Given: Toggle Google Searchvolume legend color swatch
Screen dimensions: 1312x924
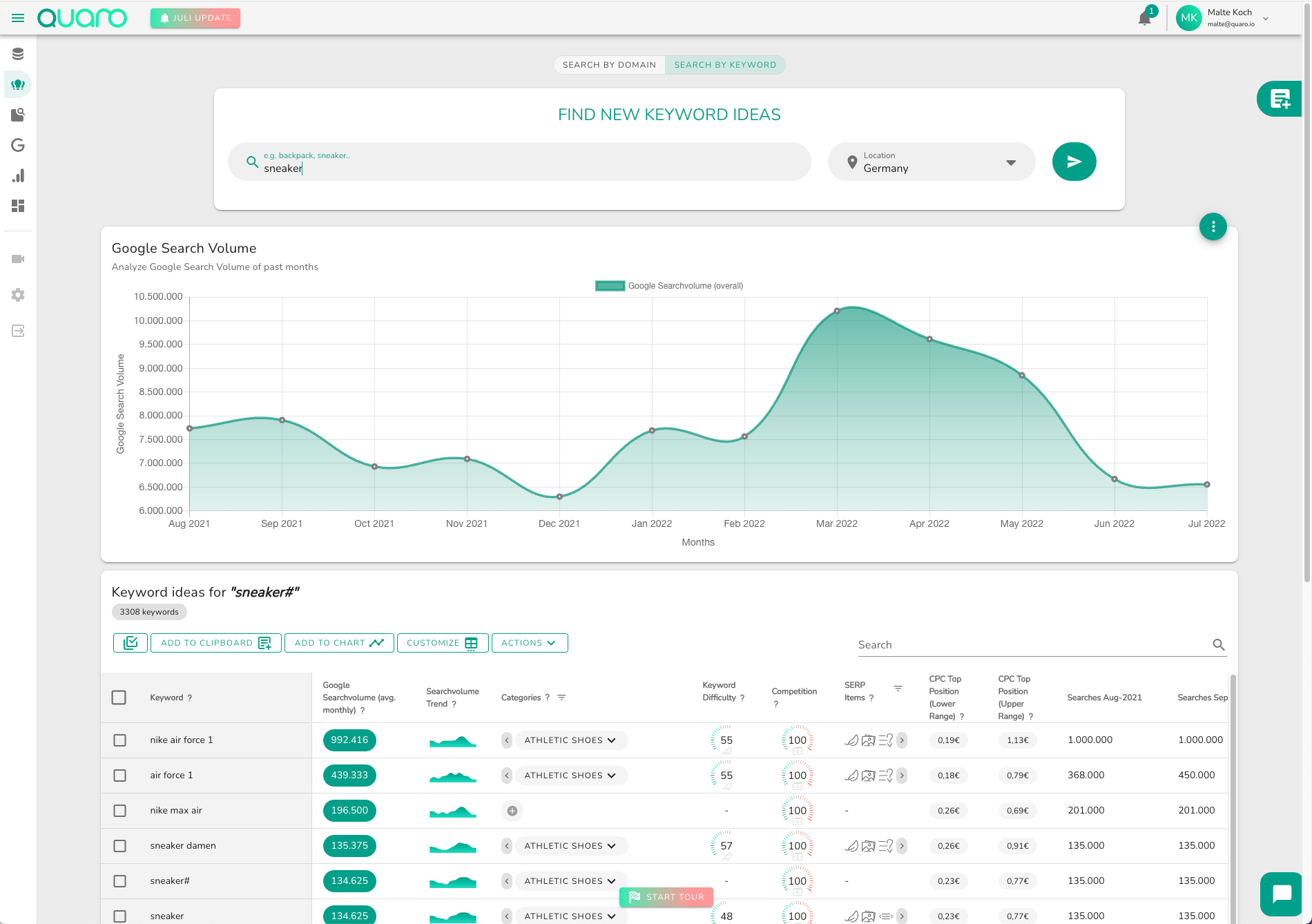Looking at the screenshot, I should (610, 286).
